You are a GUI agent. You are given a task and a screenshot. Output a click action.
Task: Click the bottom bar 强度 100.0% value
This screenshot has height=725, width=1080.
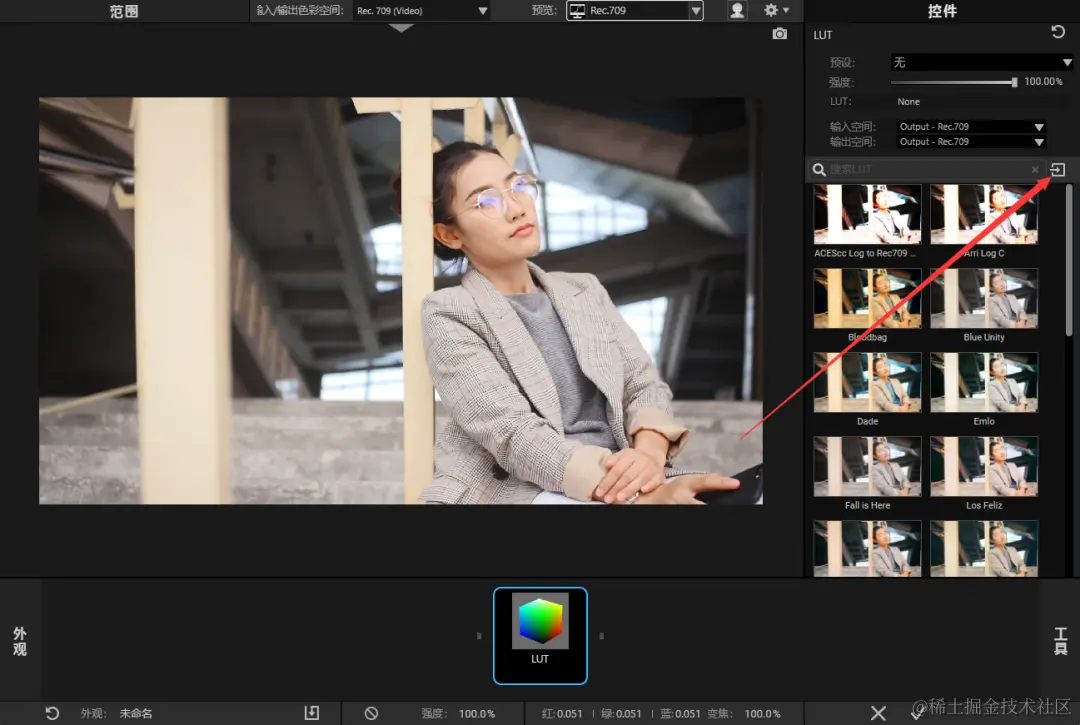(x=477, y=713)
